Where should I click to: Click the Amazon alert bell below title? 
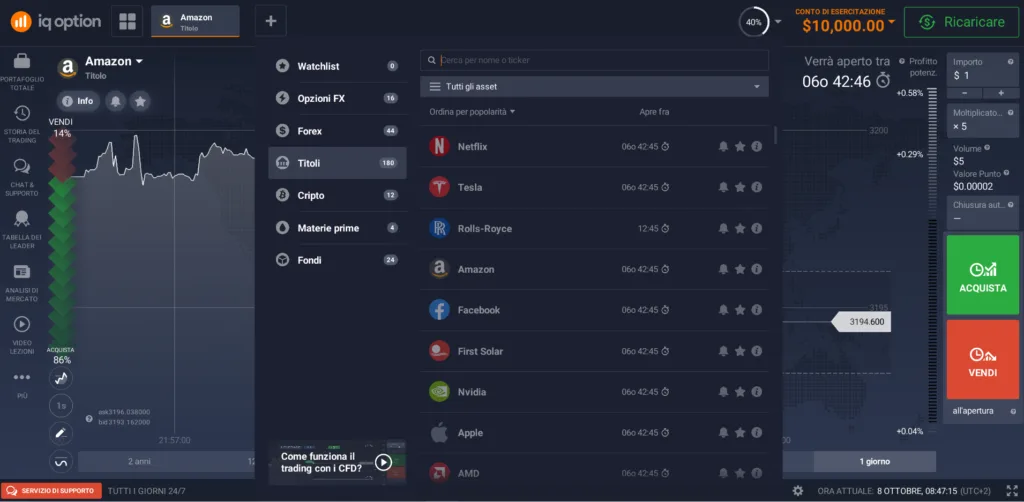pos(116,101)
